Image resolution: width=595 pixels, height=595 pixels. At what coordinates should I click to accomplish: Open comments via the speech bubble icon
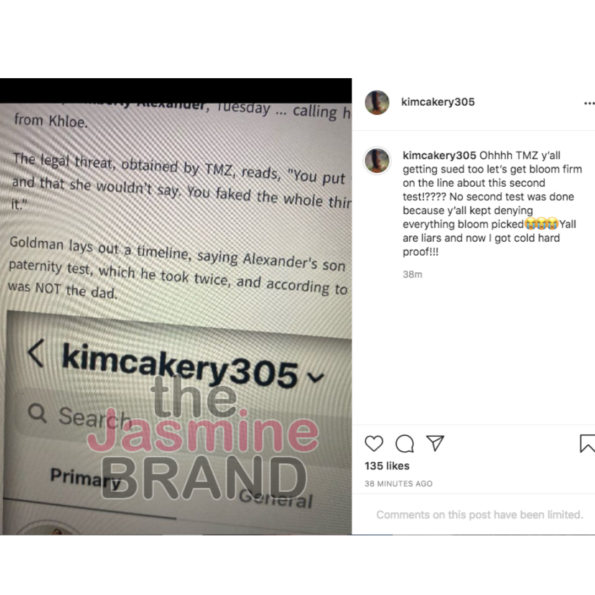405,443
